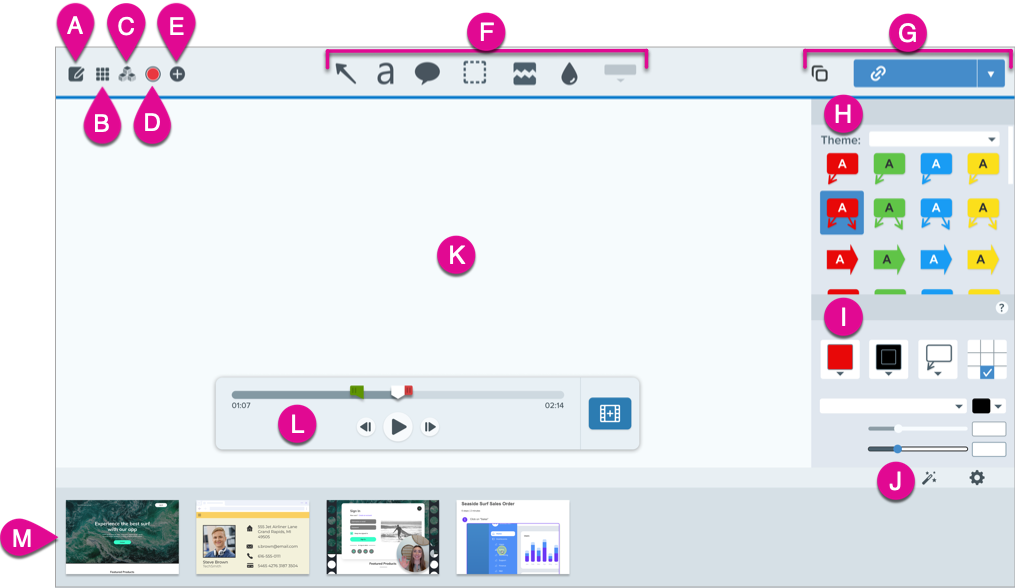This screenshot has width=1015, height=588.
Task: Open the Theme dropdown
Action: tap(935, 138)
